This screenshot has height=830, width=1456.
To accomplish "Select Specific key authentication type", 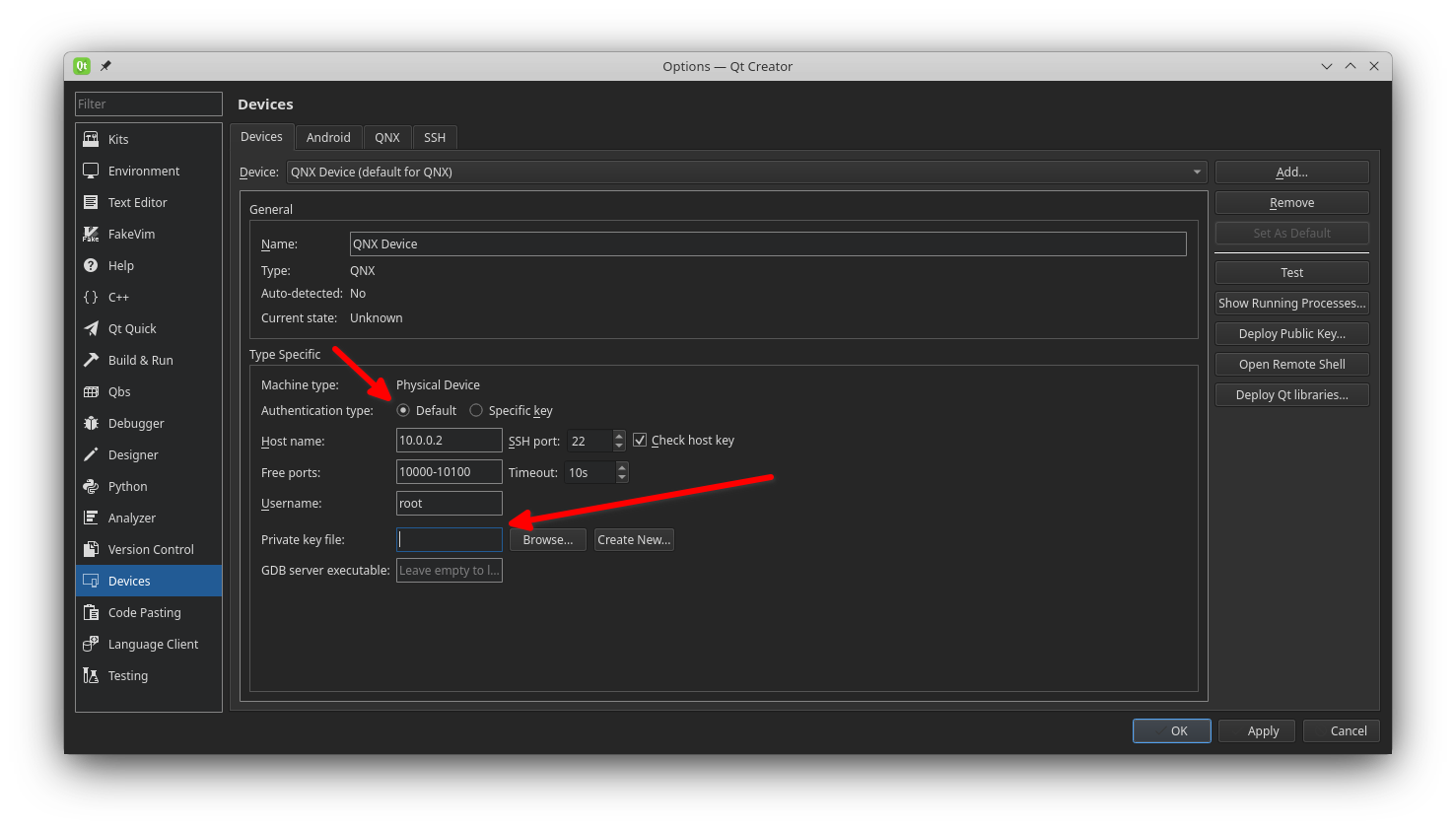I will 476,410.
